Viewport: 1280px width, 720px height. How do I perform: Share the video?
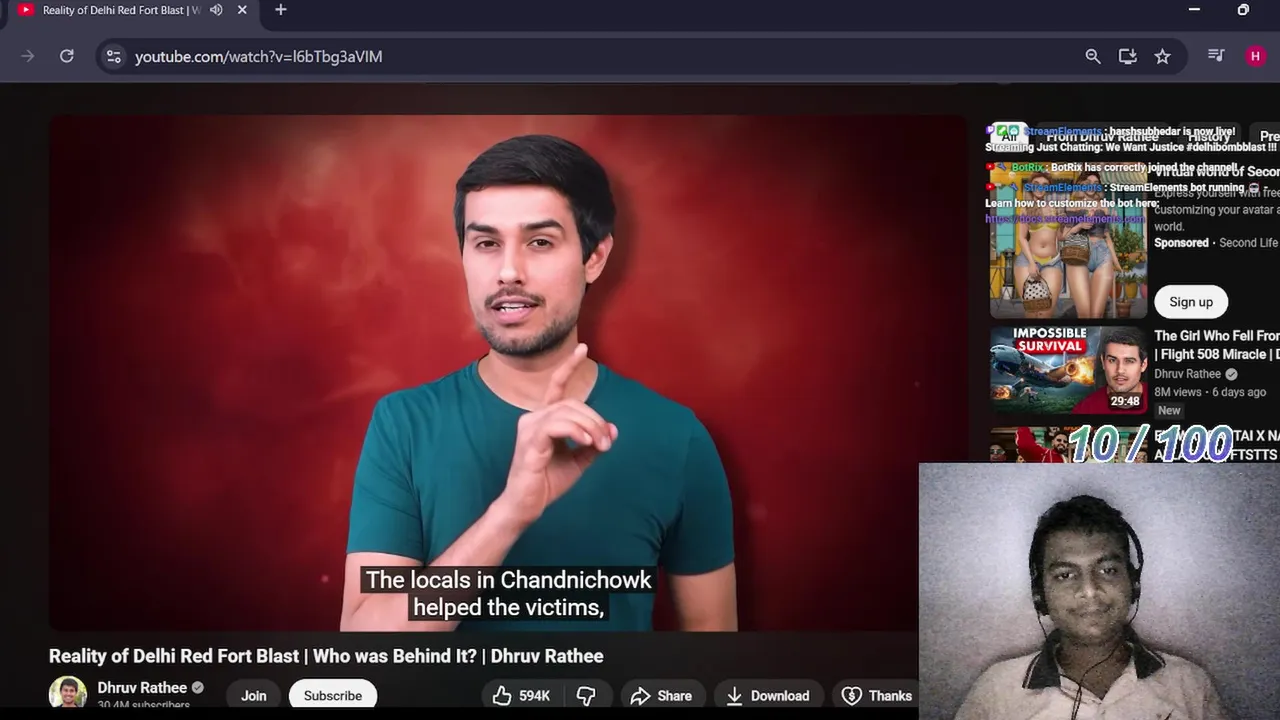661,696
